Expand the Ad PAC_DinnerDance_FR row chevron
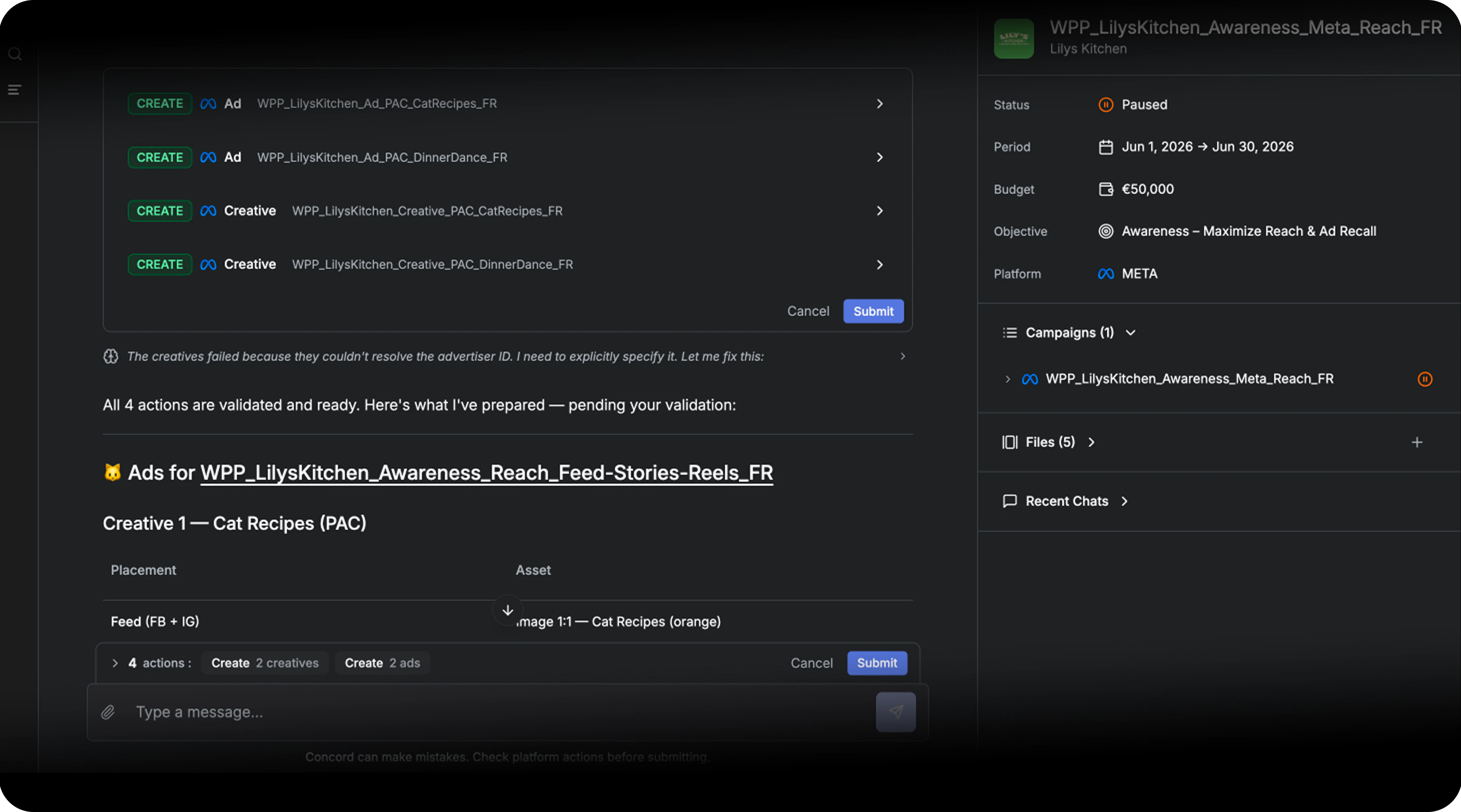The width and height of the screenshot is (1461, 812). tap(880, 157)
